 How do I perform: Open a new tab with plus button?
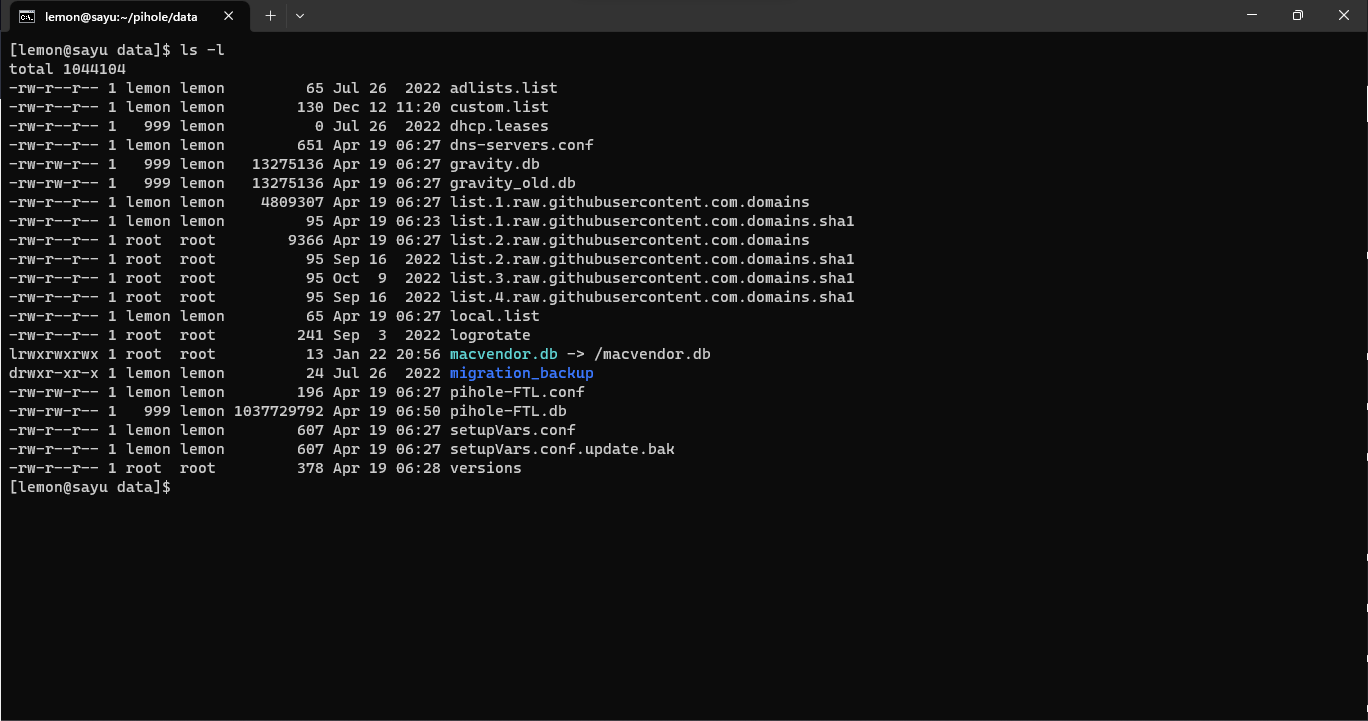point(270,16)
